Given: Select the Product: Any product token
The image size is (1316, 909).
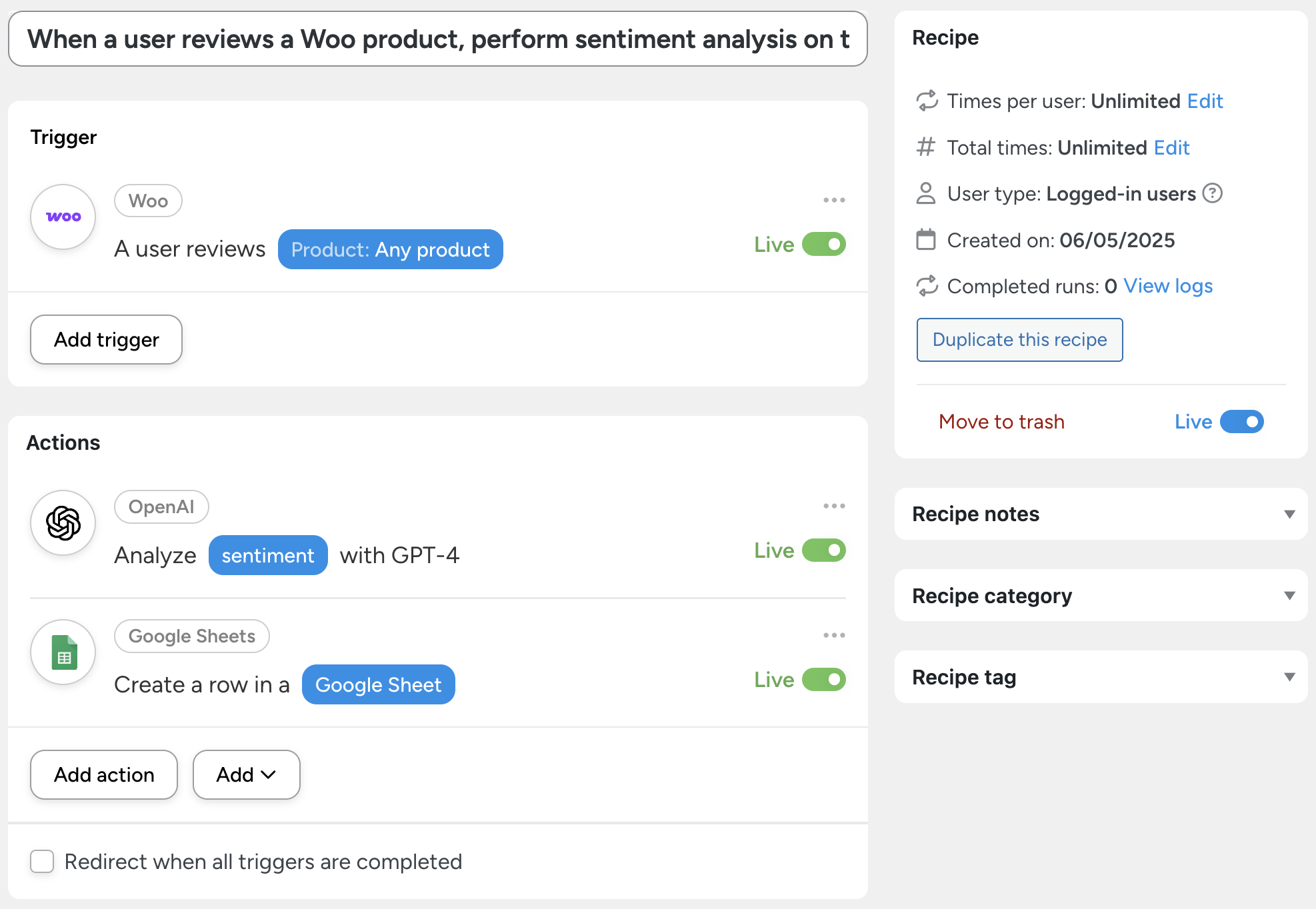Looking at the screenshot, I should pos(390,249).
